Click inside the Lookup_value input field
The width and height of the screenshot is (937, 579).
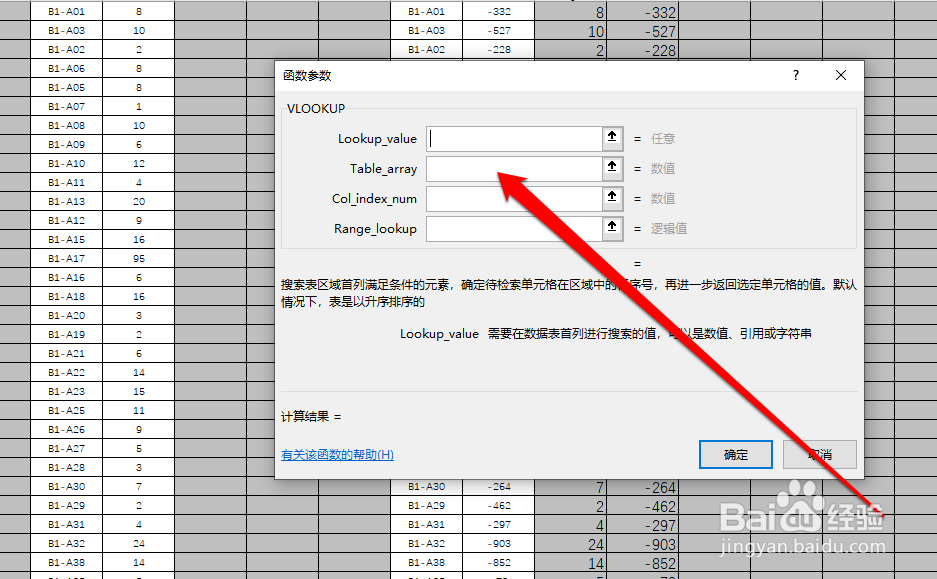click(x=510, y=138)
